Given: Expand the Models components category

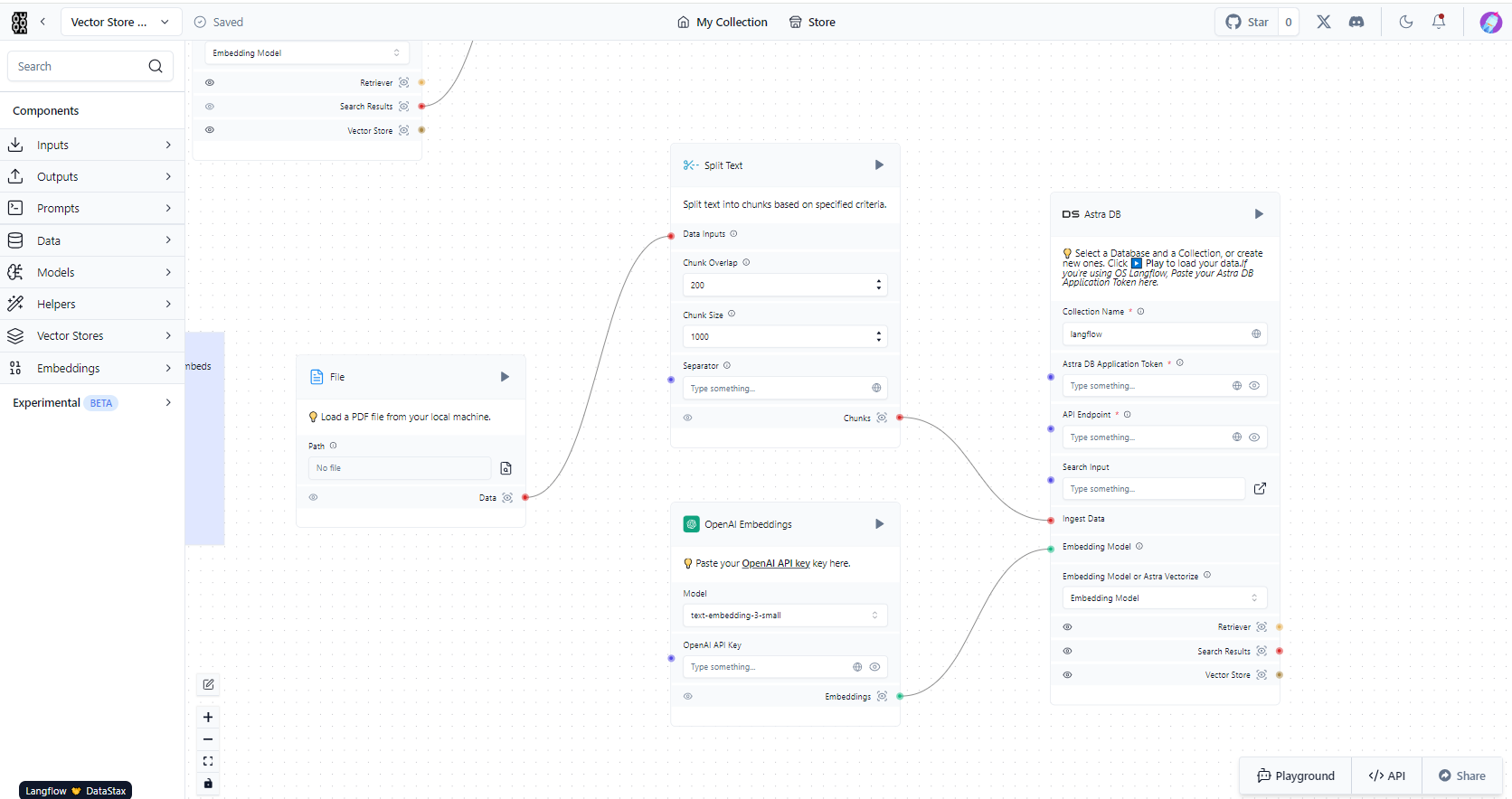Looking at the screenshot, I should (92, 272).
